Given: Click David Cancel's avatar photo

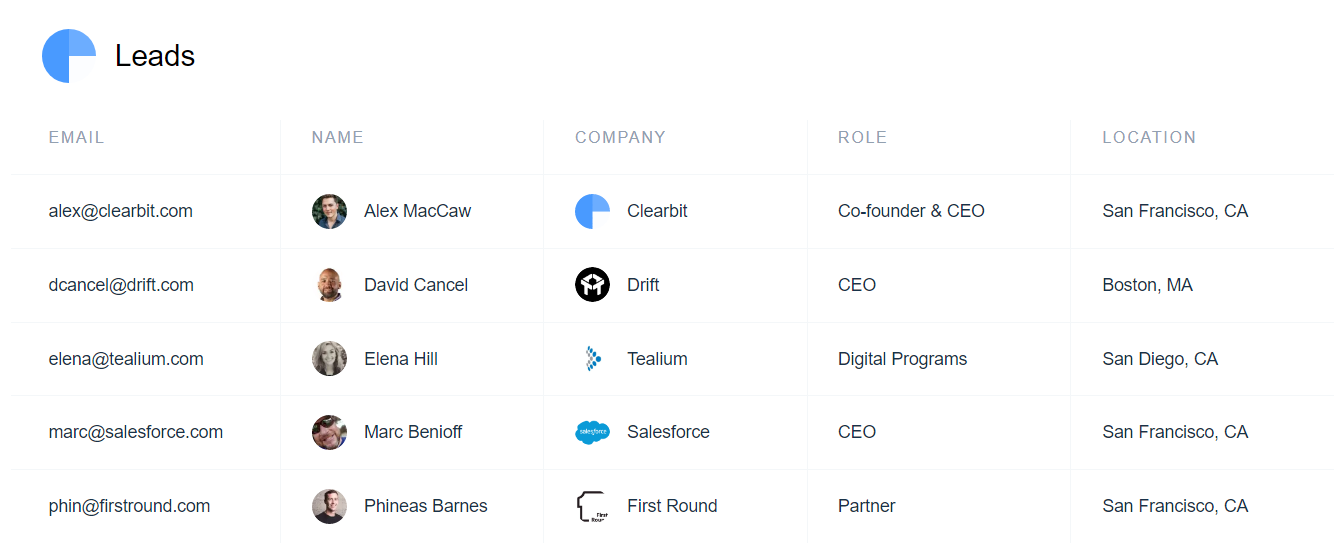Looking at the screenshot, I should pos(329,285).
